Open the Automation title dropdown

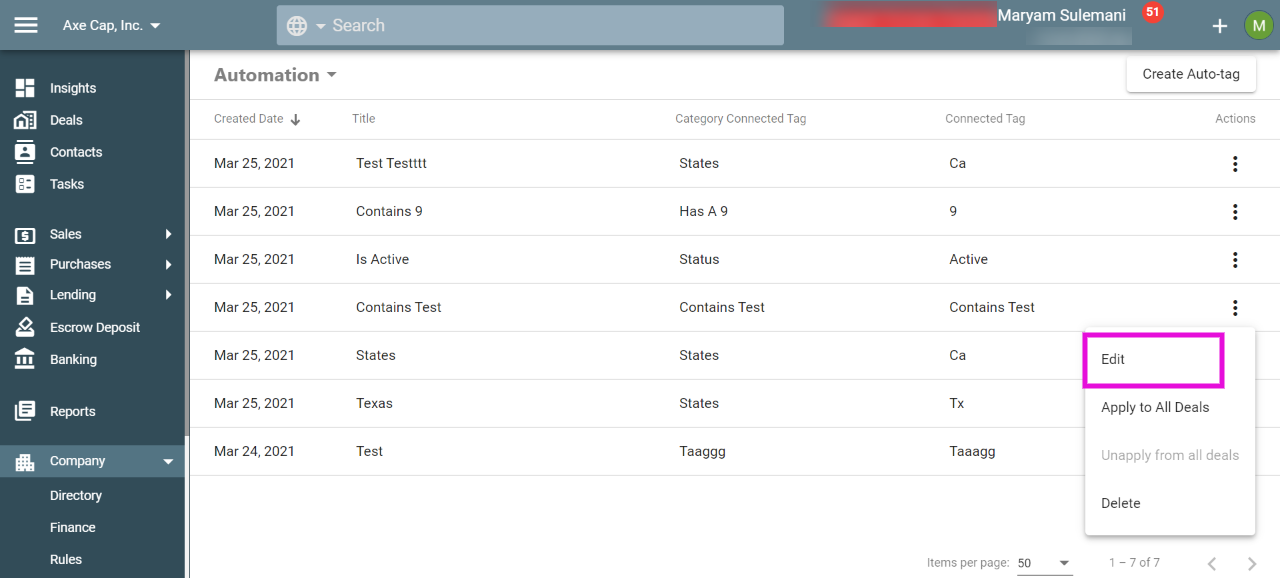pos(275,75)
